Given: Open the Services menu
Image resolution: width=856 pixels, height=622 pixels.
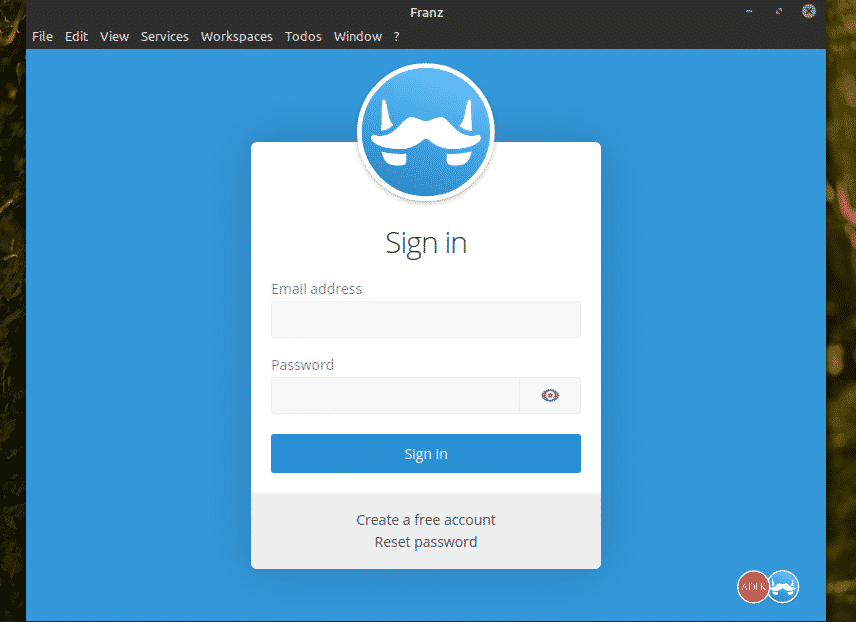Looking at the screenshot, I should point(164,37).
